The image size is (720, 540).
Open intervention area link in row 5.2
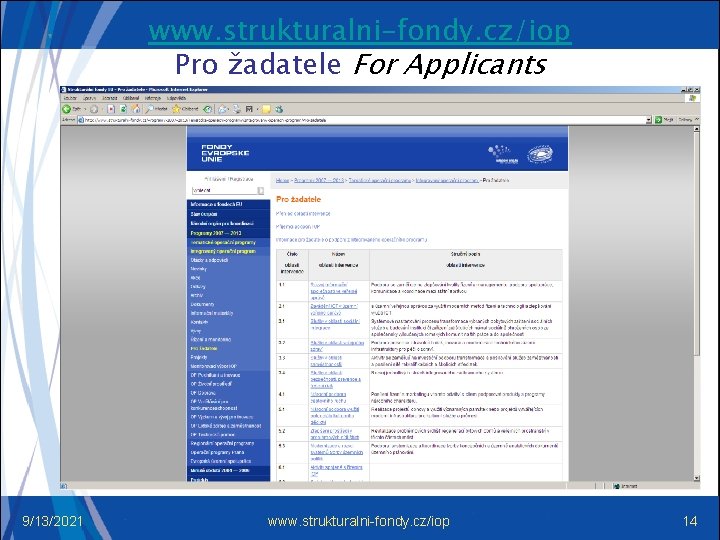(335, 434)
